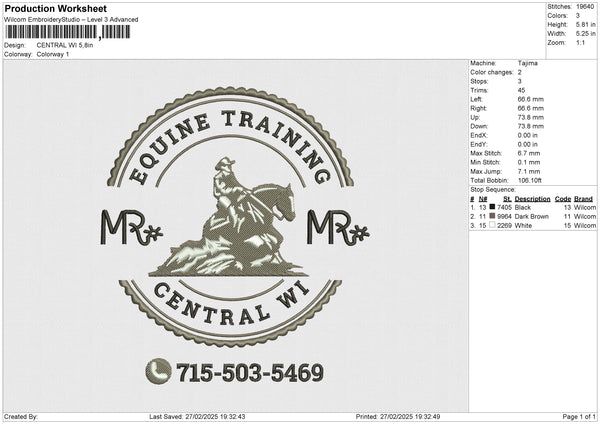Image resolution: width=600 pixels, height=424 pixels.
Task: Click the Black thread color swatch
Action: tap(492, 207)
